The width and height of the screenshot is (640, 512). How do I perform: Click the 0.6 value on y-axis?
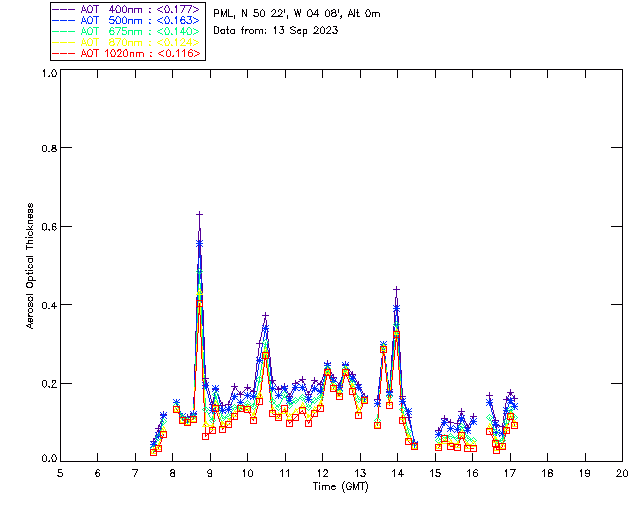(49, 227)
